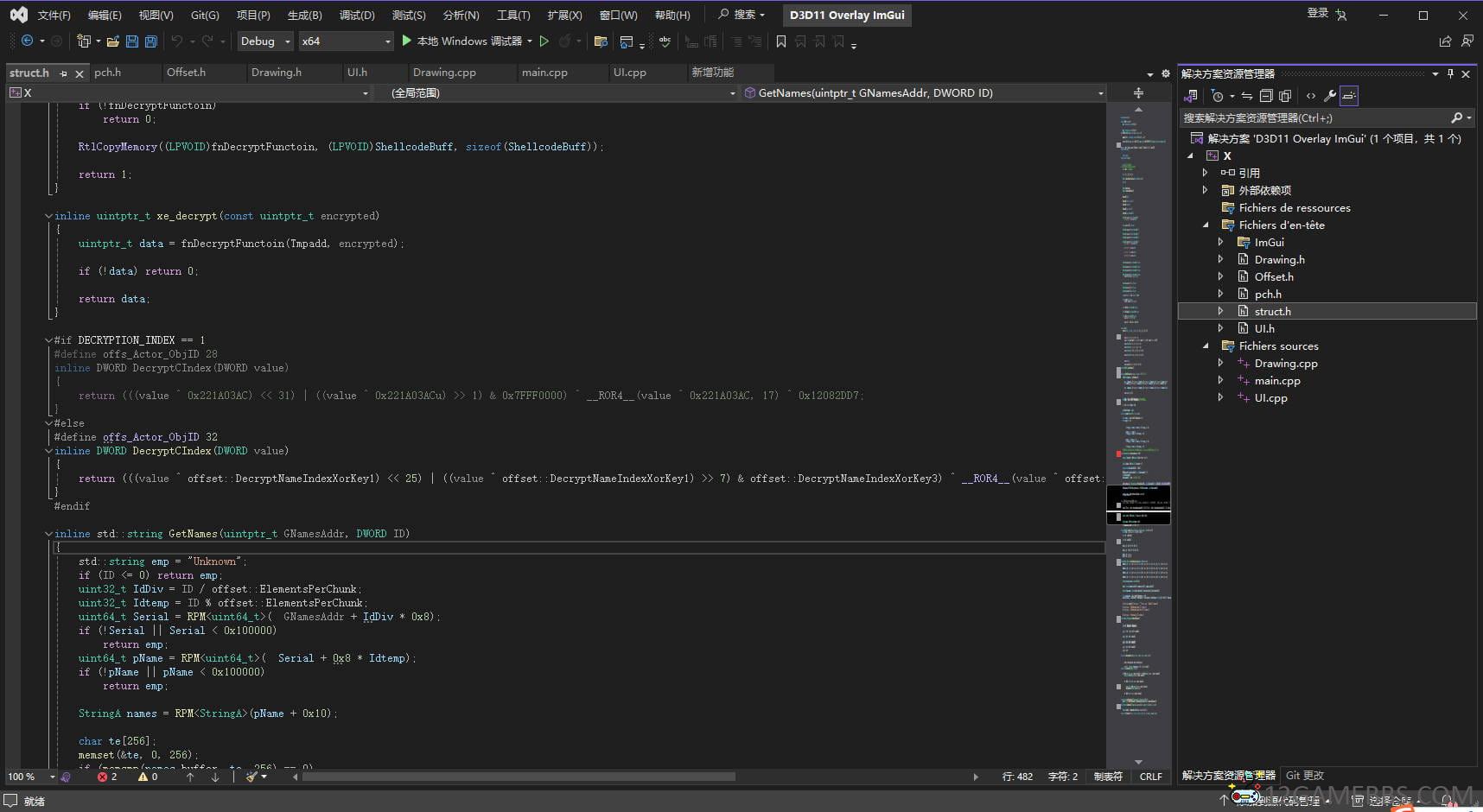The width and height of the screenshot is (1483, 812).
Task: Expand the ImGui folder in the tree
Action: pos(1220,243)
